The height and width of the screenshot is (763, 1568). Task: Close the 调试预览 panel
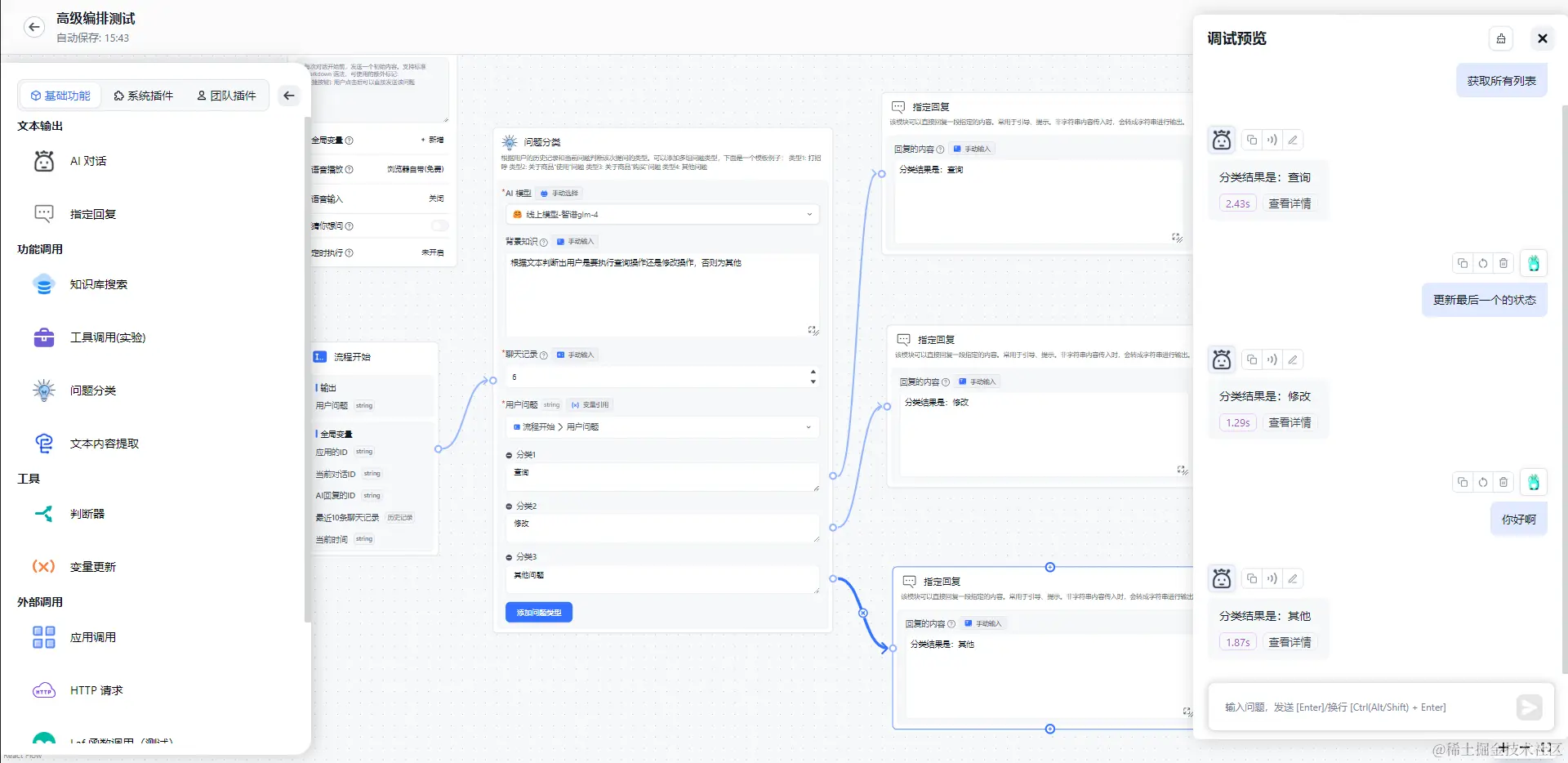pyautogui.click(x=1542, y=38)
